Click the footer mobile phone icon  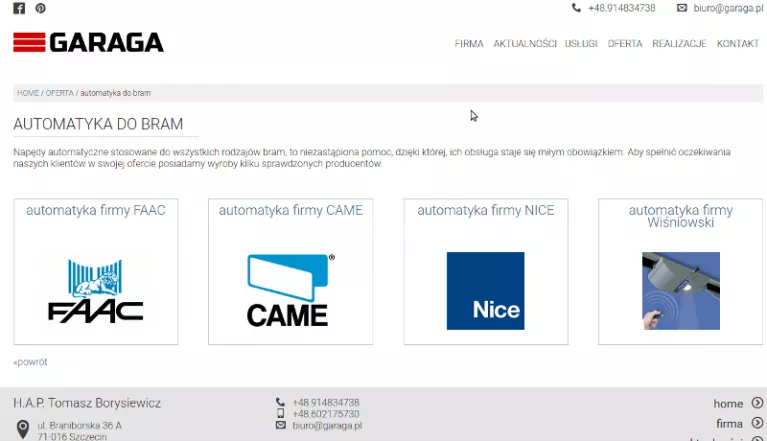point(280,413)
